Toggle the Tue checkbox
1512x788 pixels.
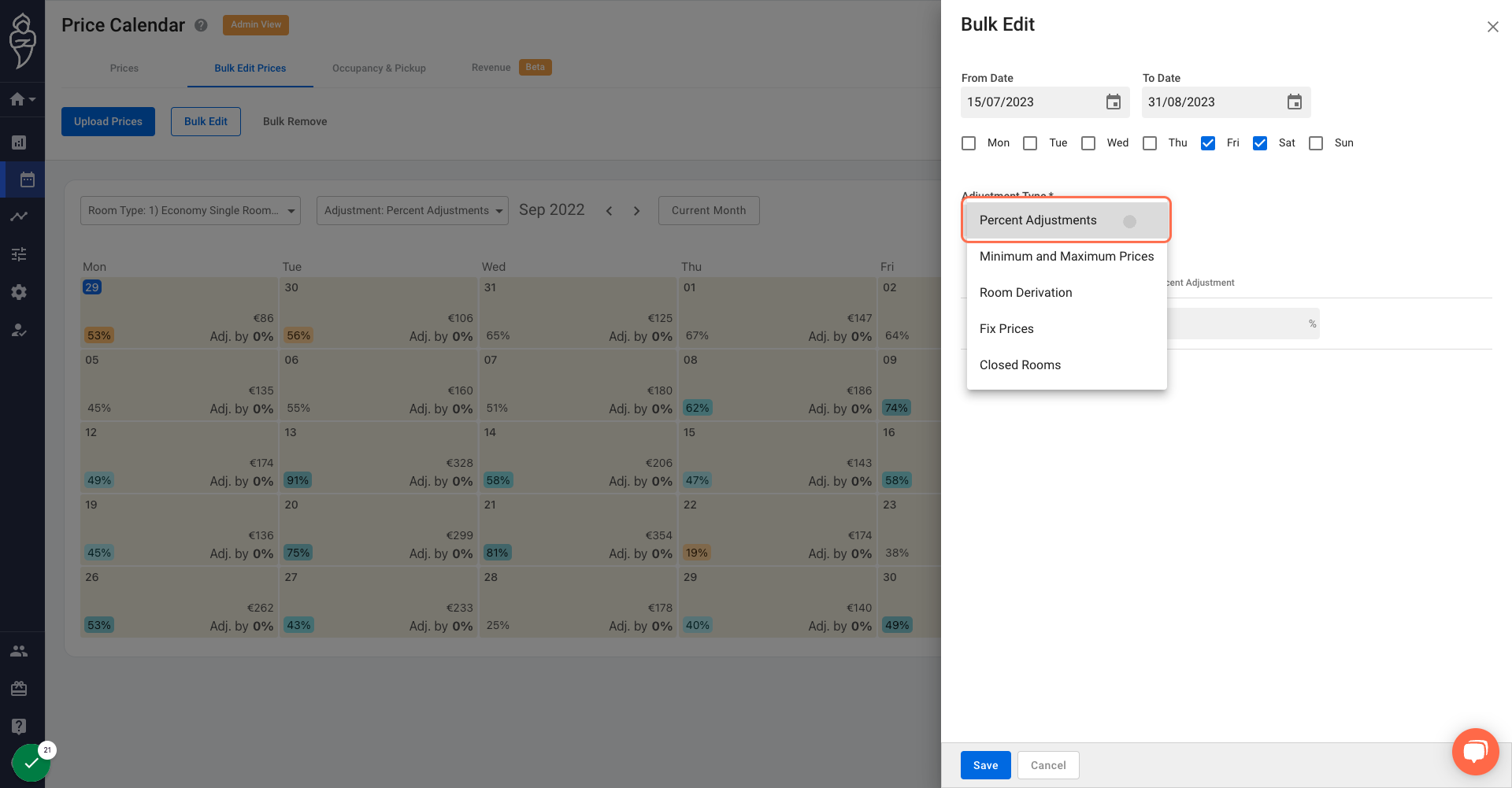click(x=1030, y=143)
